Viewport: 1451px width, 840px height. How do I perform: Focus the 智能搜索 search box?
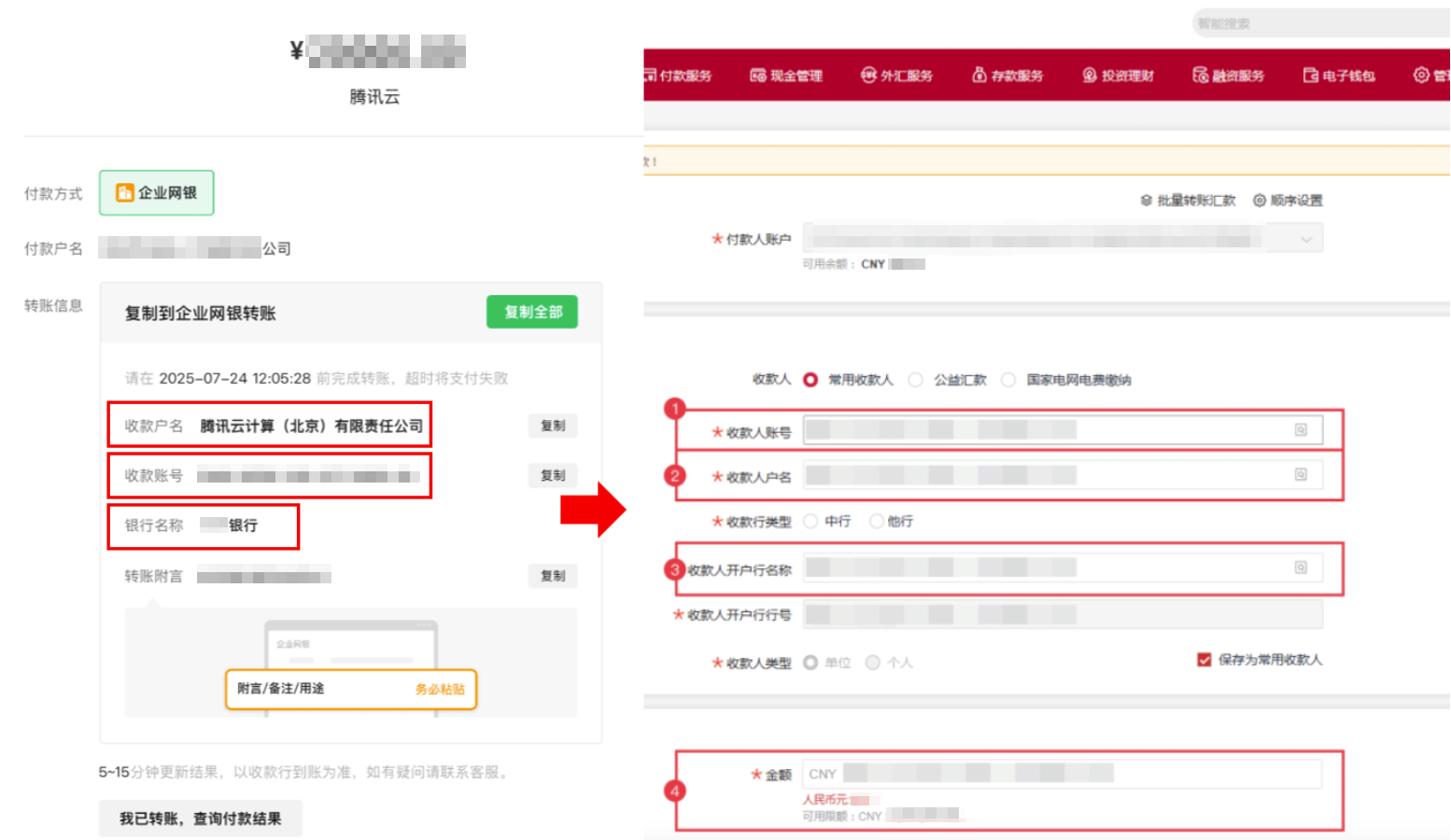[1321, 23]
